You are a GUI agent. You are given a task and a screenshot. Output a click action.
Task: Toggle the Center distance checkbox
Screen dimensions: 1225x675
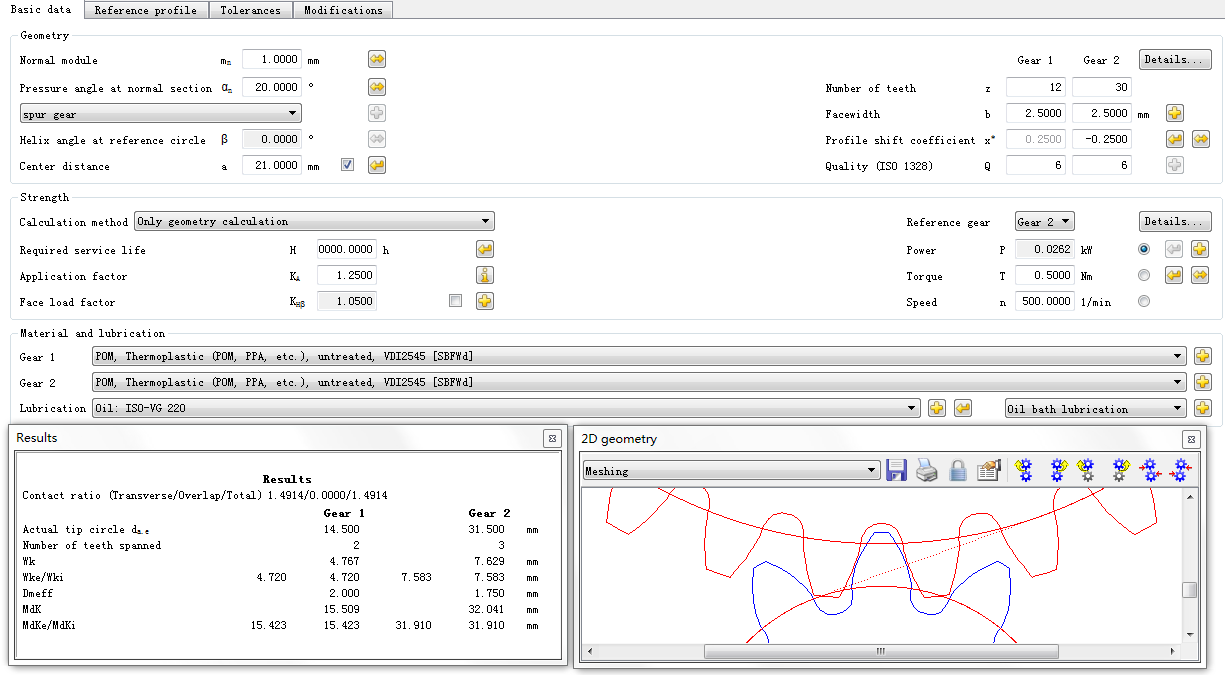coord(347,165)
